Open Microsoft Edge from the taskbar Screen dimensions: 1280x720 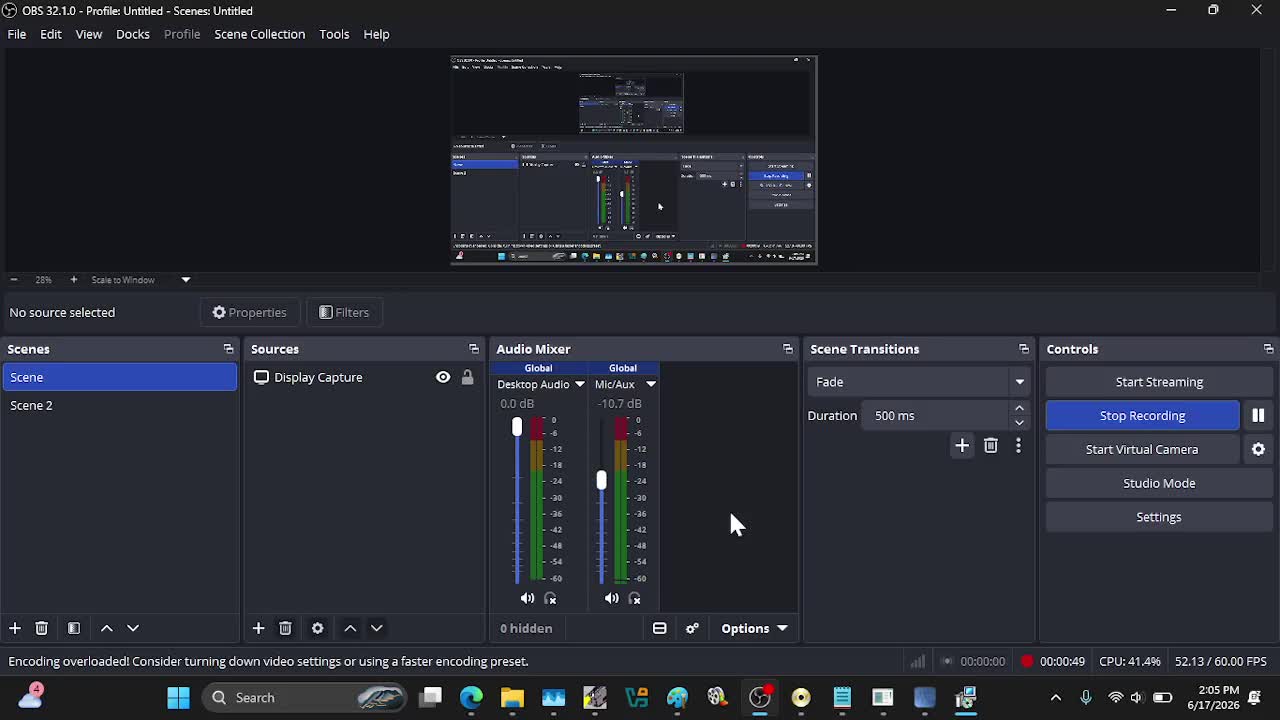(471, 697)
